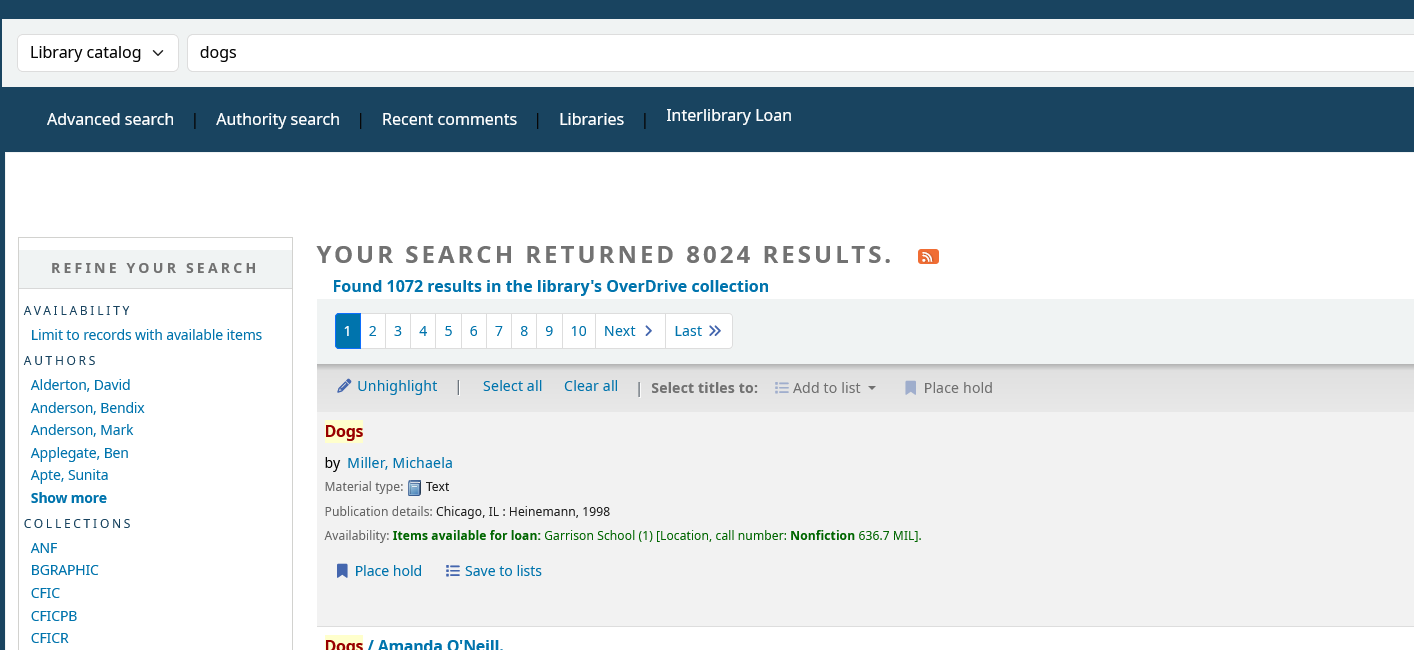
Task: Filter by author Alderton, David
Action: click(x=80, y=385)
